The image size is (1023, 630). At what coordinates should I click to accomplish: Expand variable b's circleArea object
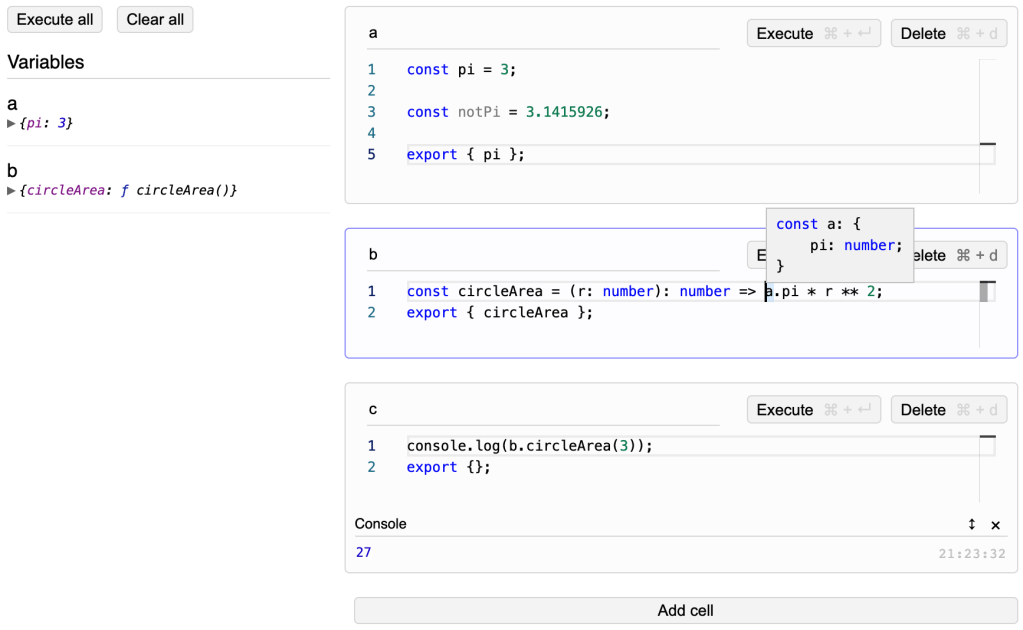[12, 190]
